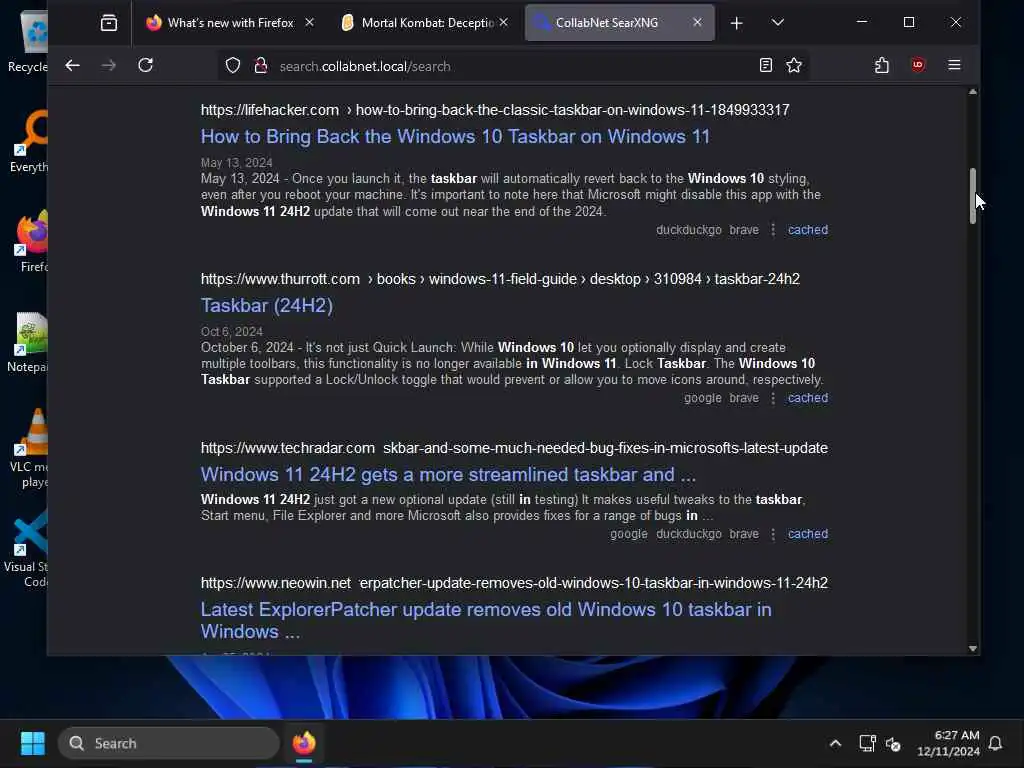The image size is (1024, 768).
Task: Close the Mortal Kombat tab
Action: point(504,22)
